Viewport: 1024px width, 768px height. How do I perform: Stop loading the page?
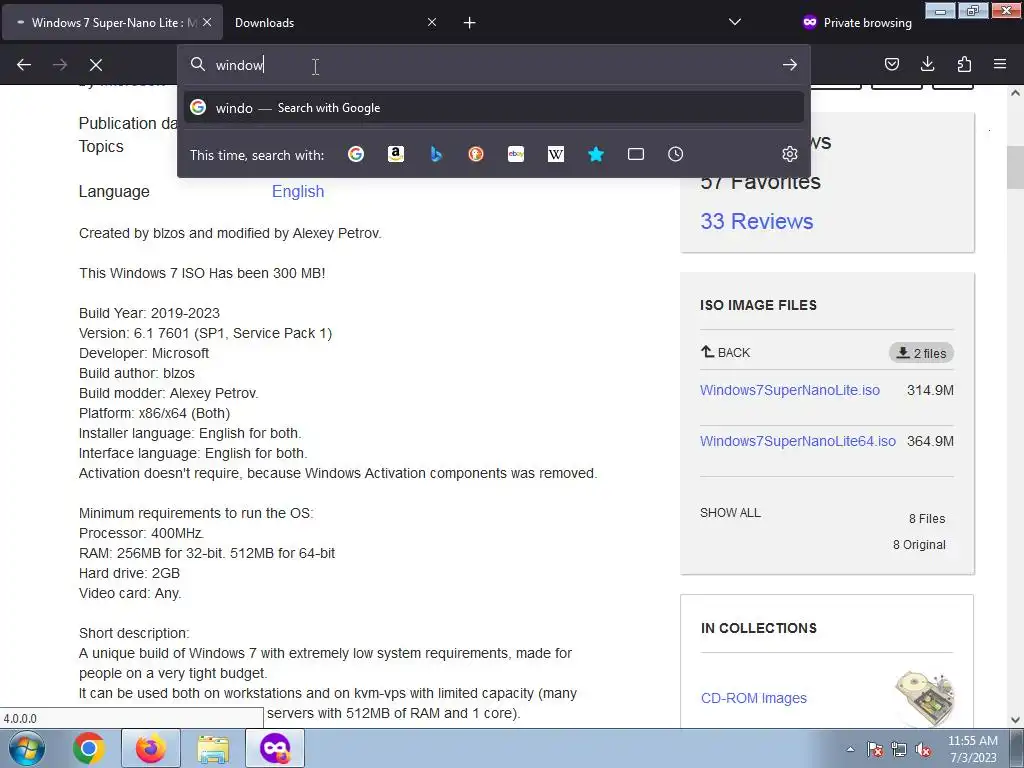click(x=95, y=65)
